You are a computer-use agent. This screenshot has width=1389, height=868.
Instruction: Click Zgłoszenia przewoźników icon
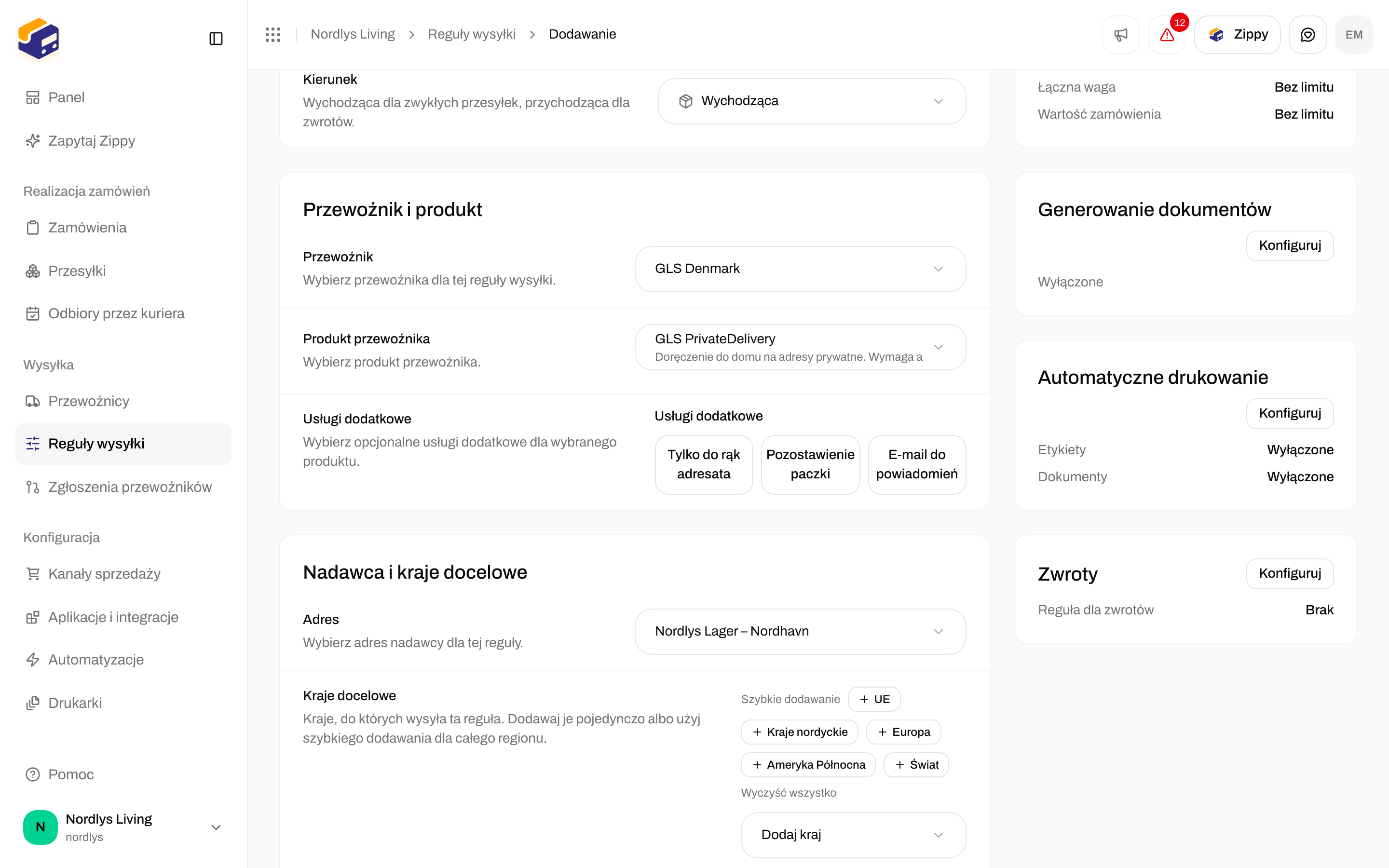click(x=33, y=488)
